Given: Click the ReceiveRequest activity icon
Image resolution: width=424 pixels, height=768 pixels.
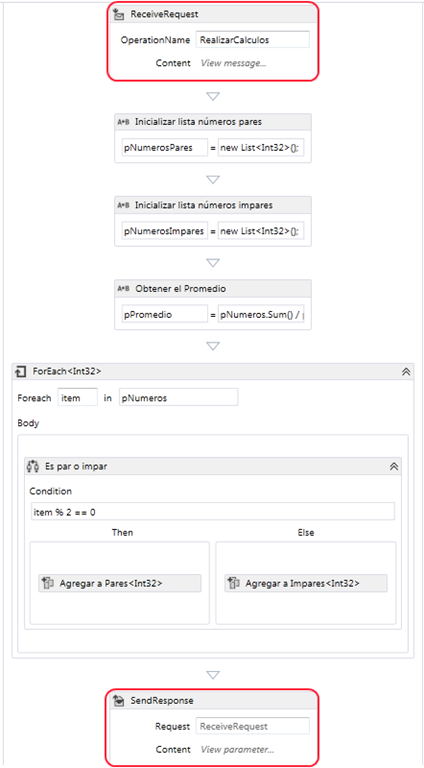Looking at the screenshot, I should (x=118, y=15).
